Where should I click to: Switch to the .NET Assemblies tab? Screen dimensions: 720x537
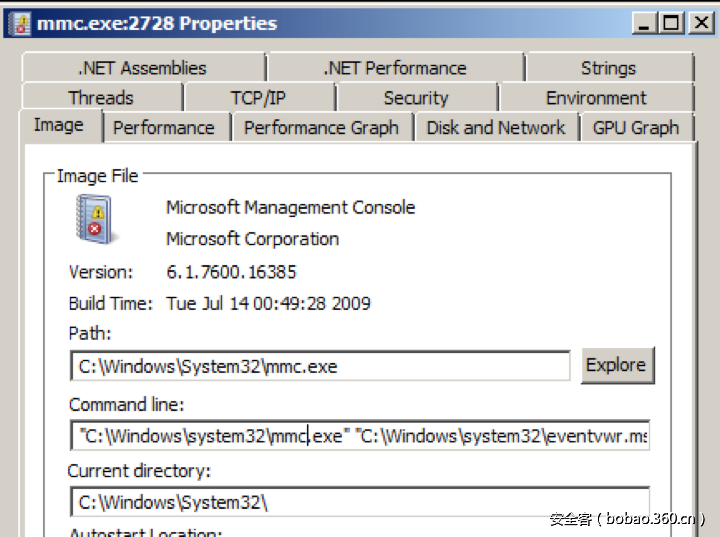[x=142, y=68]
